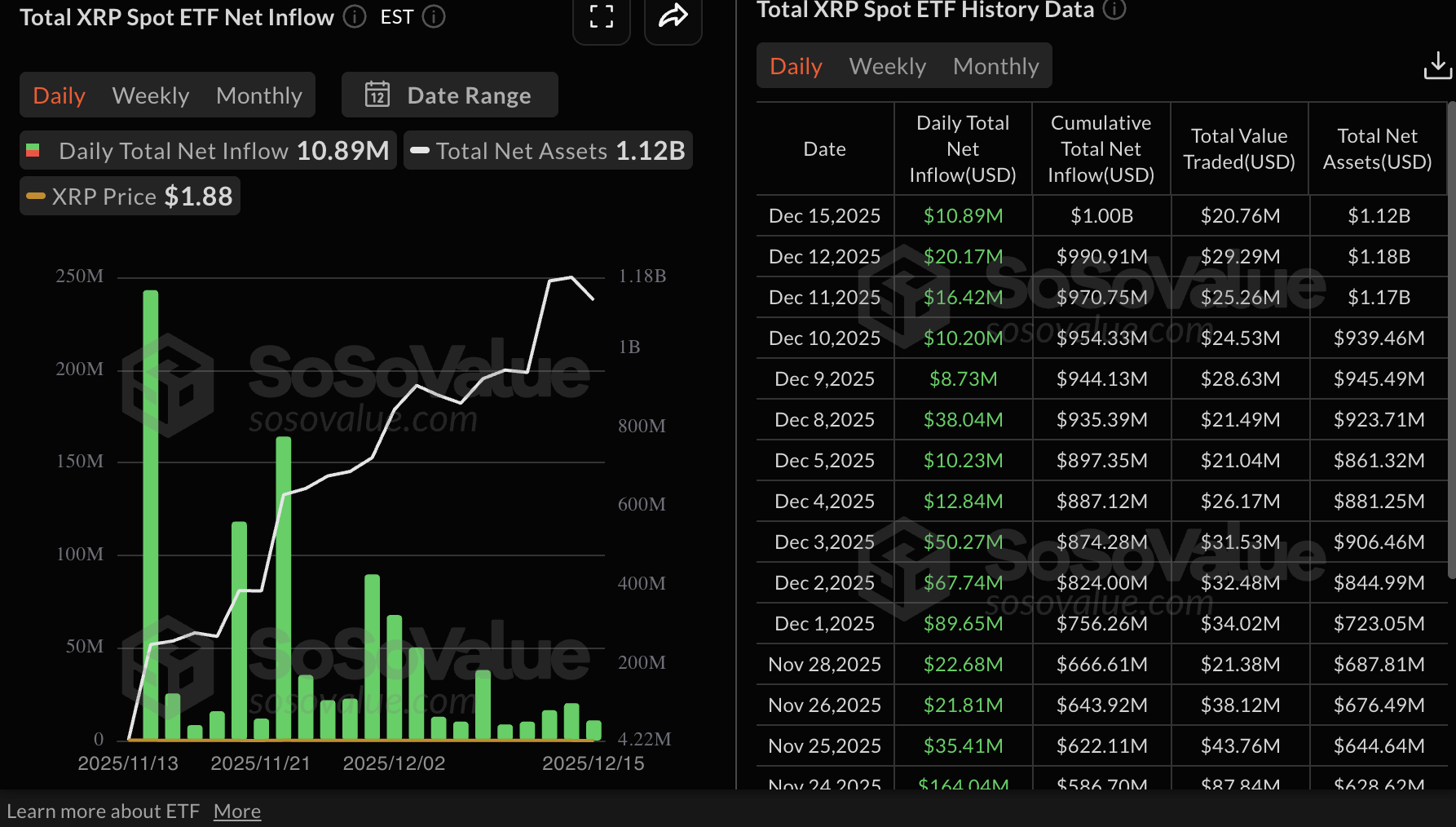Toggle the Daily Total Net Inflow series
This screenshot has height=827, width=1456.
208,150
